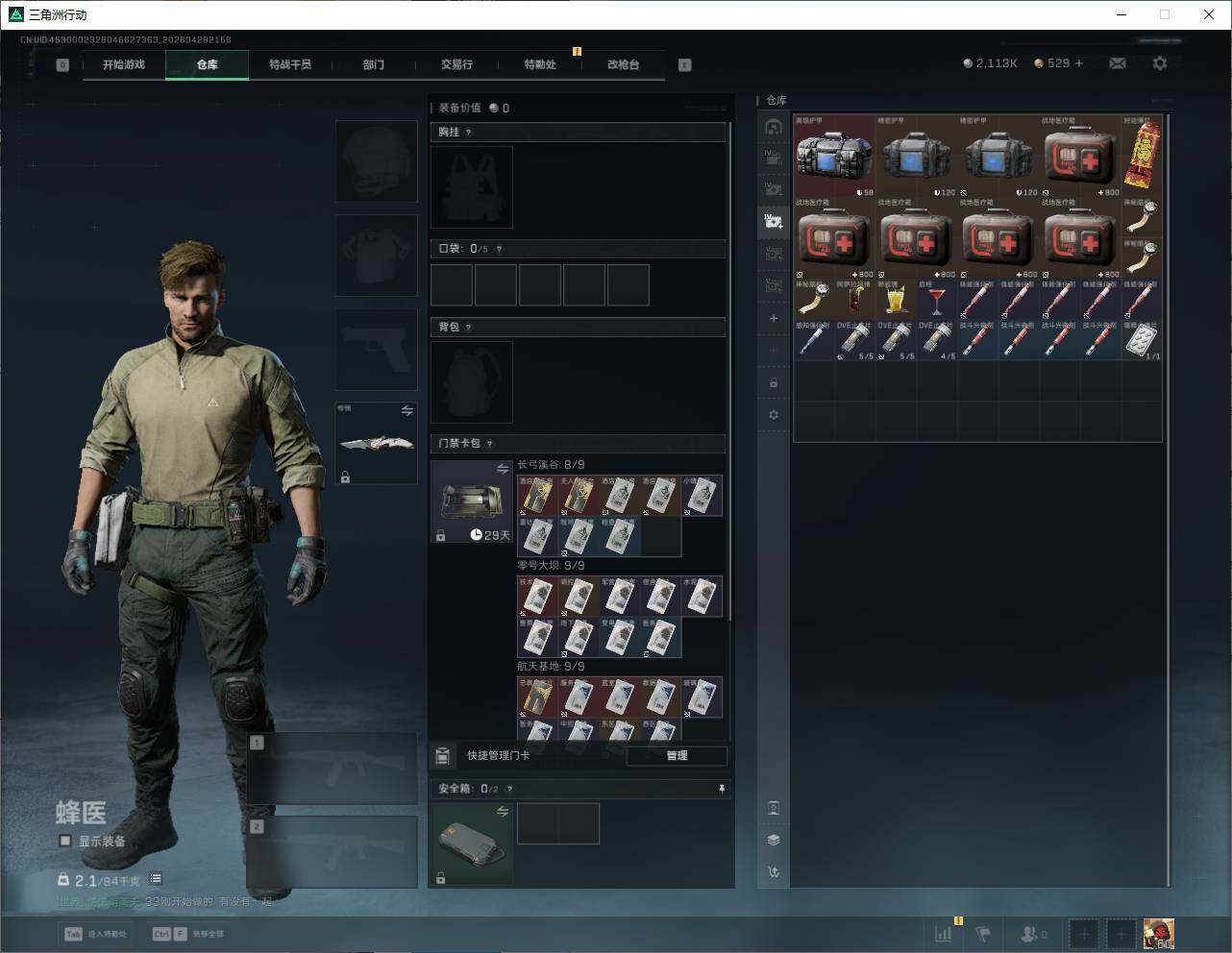Open warehouse sidebar gear settings
The image size is (1232, 953).
pos(774,415)
